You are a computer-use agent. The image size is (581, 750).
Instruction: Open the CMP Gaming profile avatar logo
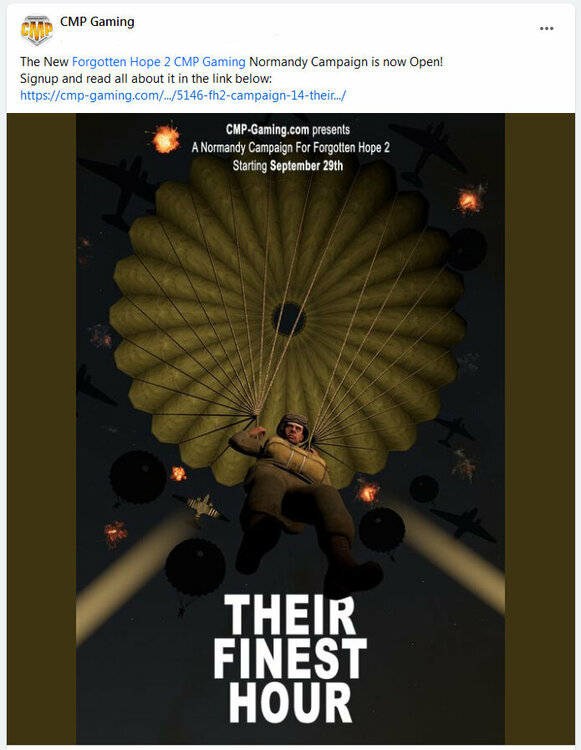coord(36,30)
